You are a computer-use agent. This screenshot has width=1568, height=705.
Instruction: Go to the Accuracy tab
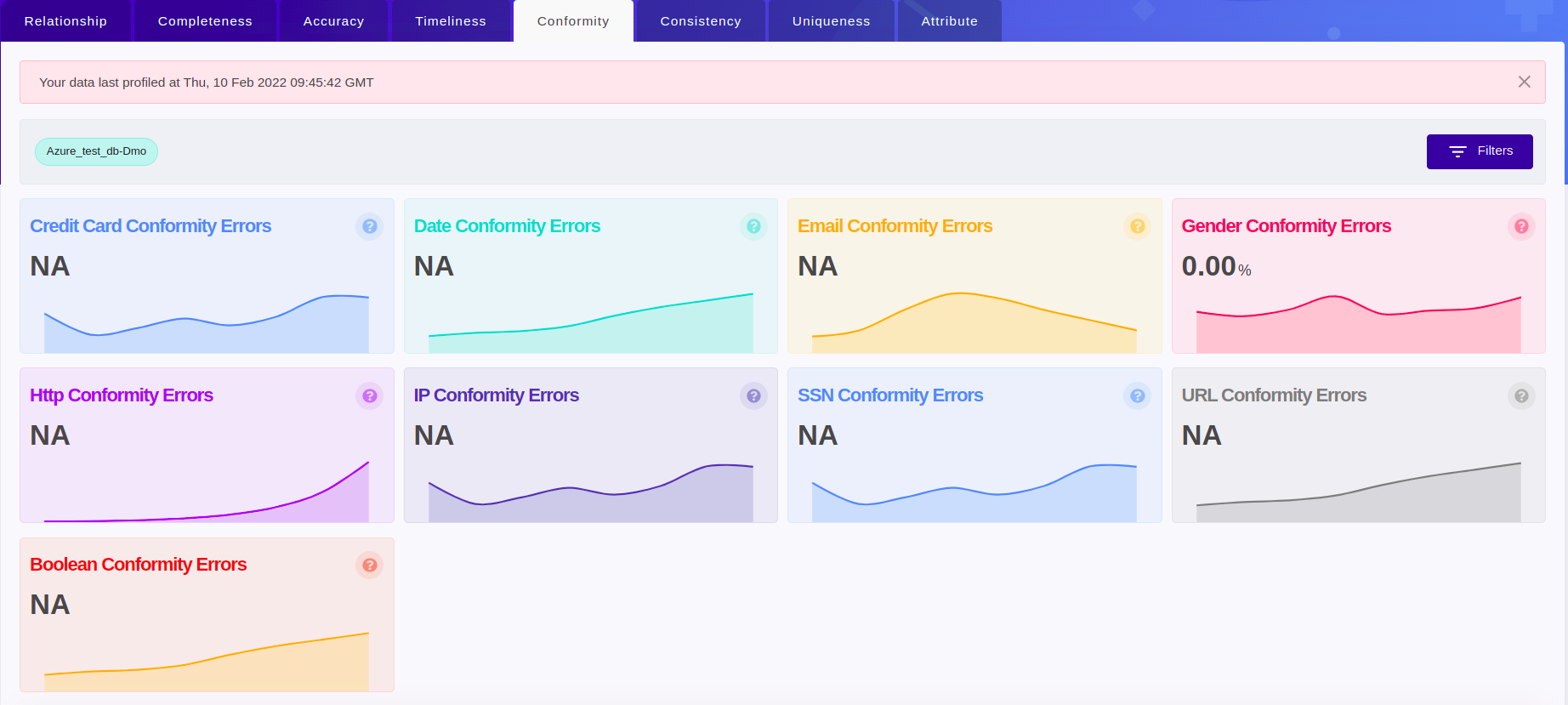[x=333, y=21]
